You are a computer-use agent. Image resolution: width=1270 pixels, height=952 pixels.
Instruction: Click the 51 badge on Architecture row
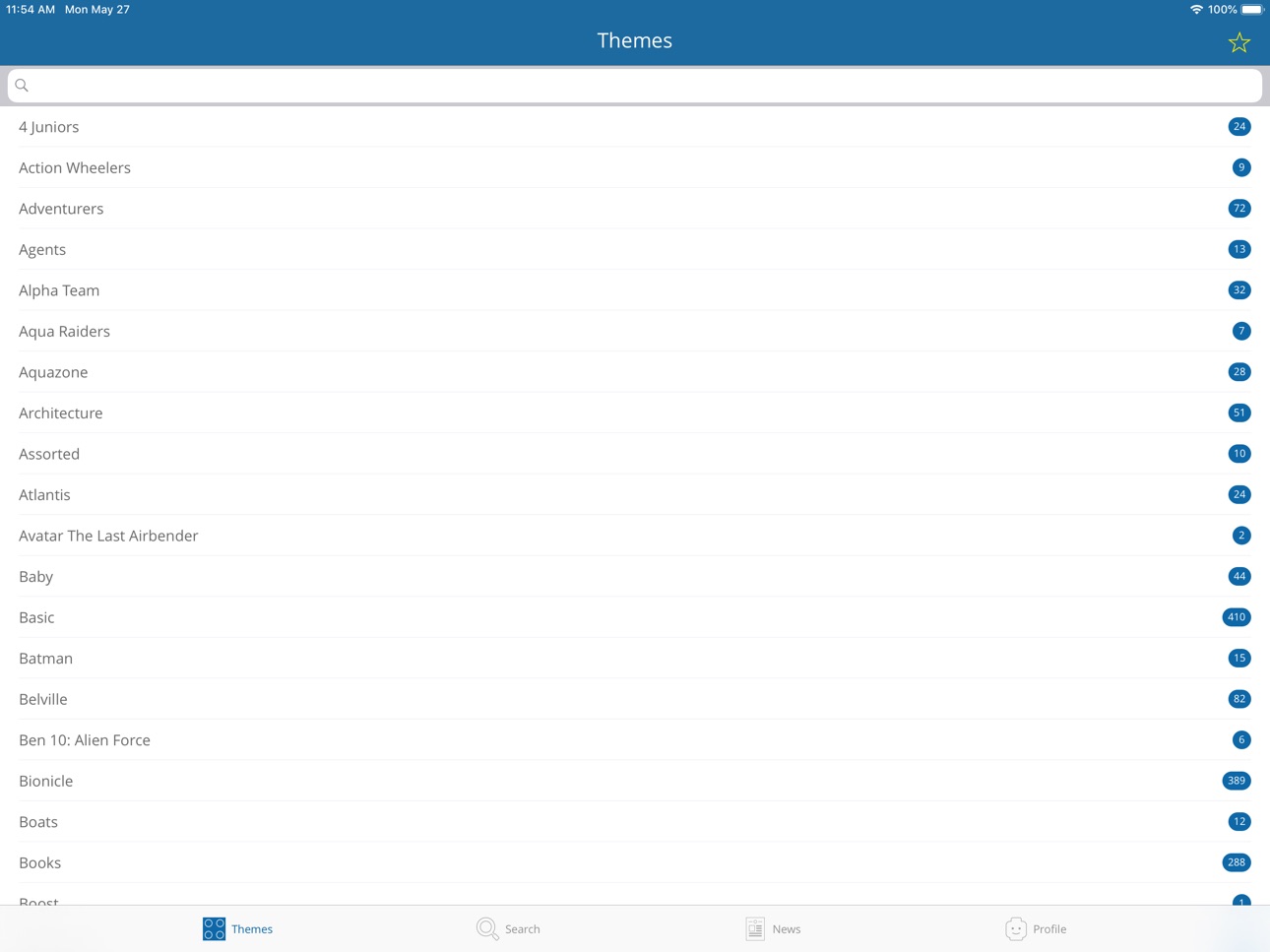pos(1239,413)
